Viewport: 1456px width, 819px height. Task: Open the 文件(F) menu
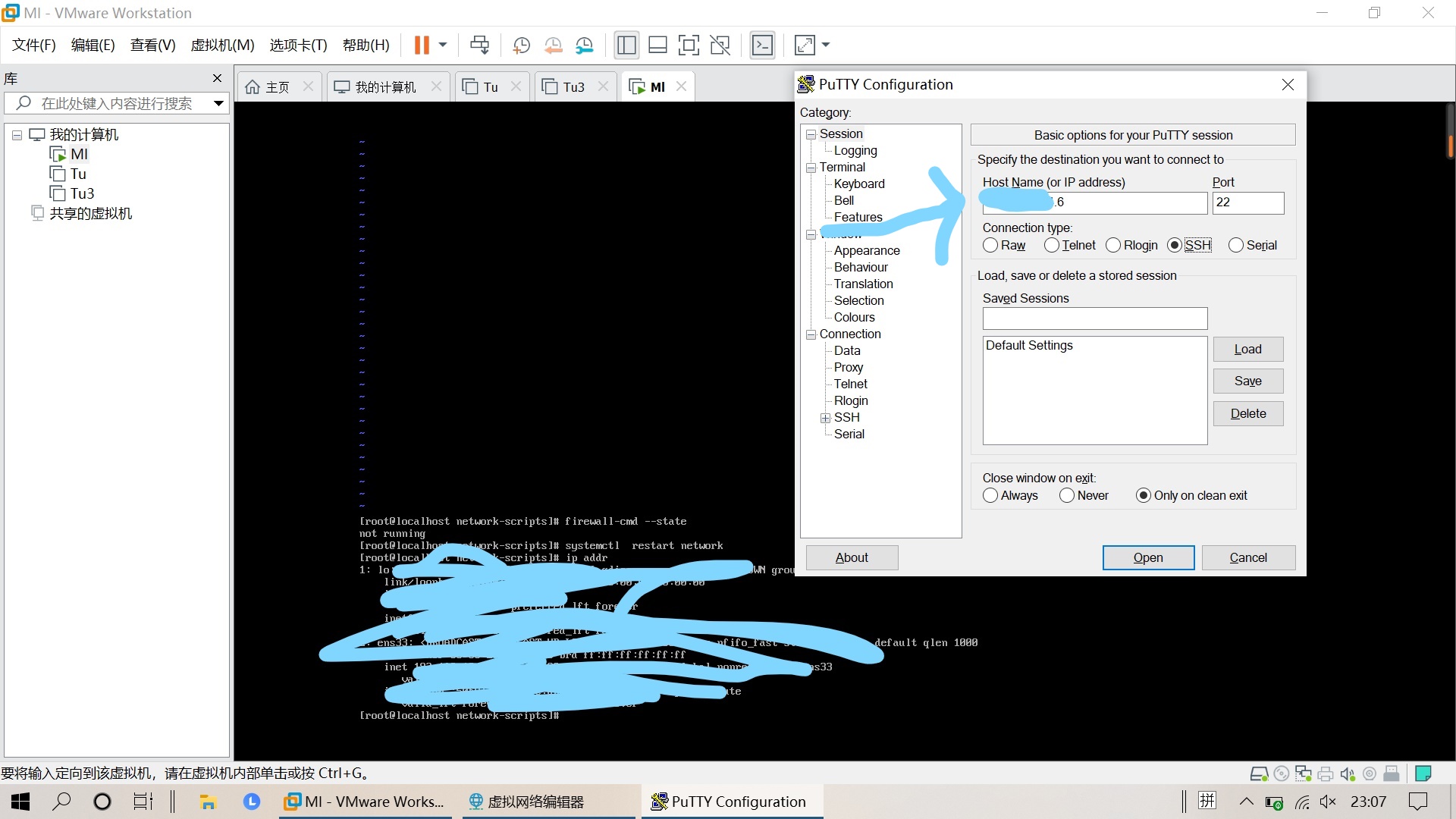point(34,45)
